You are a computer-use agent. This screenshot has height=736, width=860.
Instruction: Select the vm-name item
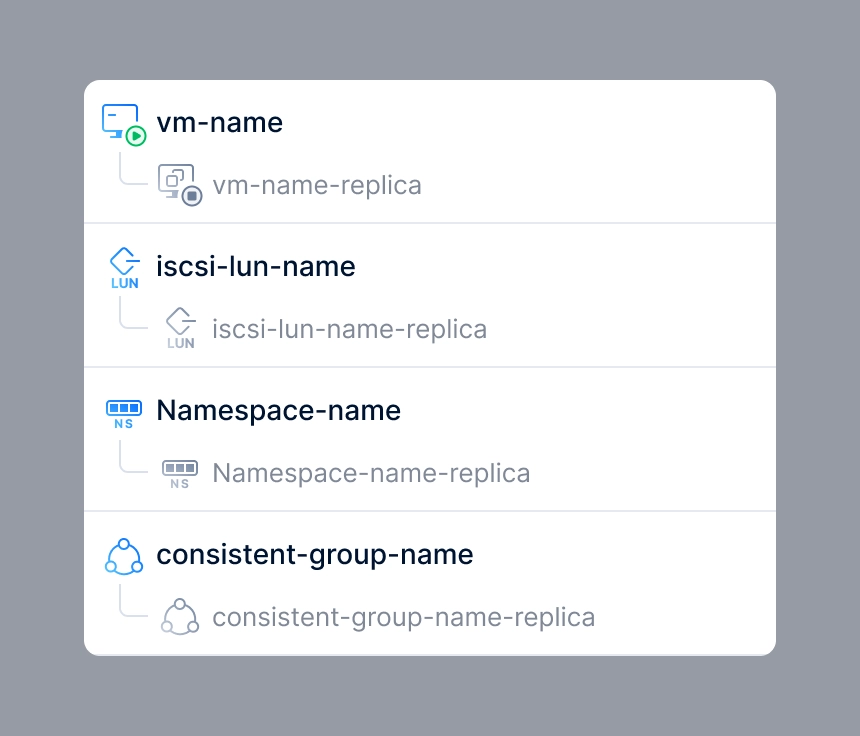219,122
